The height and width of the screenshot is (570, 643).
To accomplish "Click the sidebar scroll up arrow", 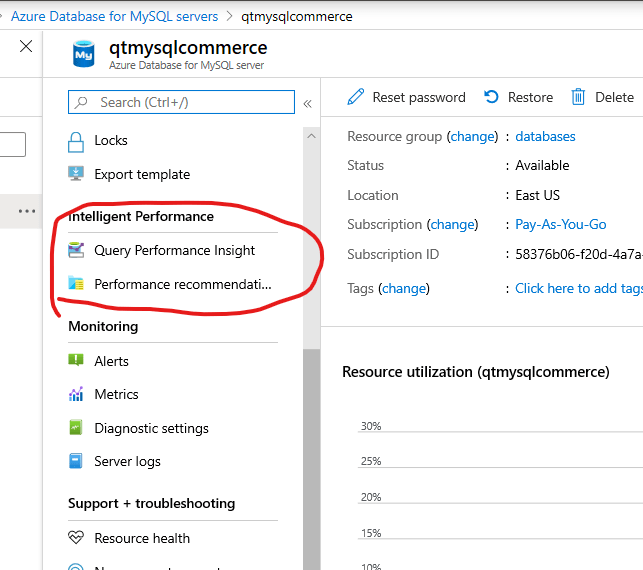I will 312,136.
